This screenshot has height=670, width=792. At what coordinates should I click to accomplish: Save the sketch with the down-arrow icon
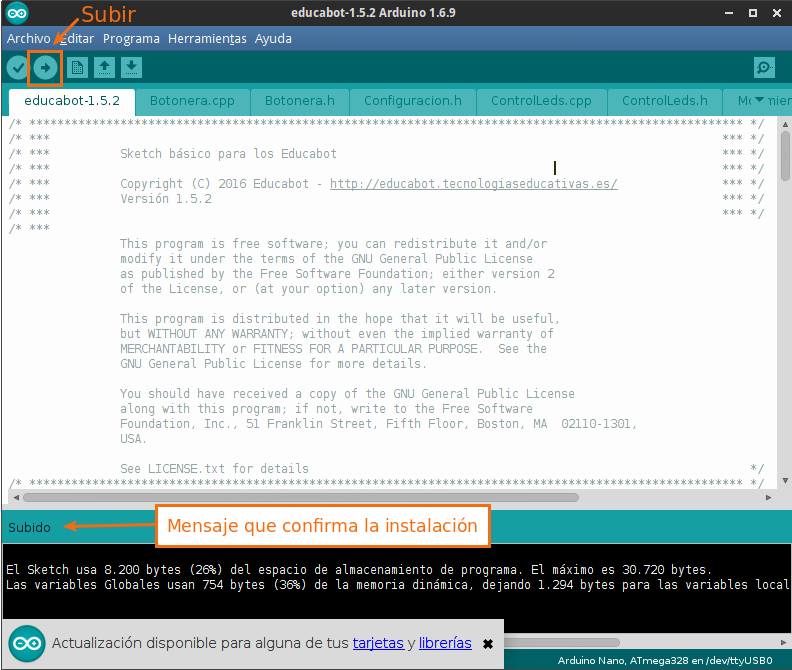131,68
